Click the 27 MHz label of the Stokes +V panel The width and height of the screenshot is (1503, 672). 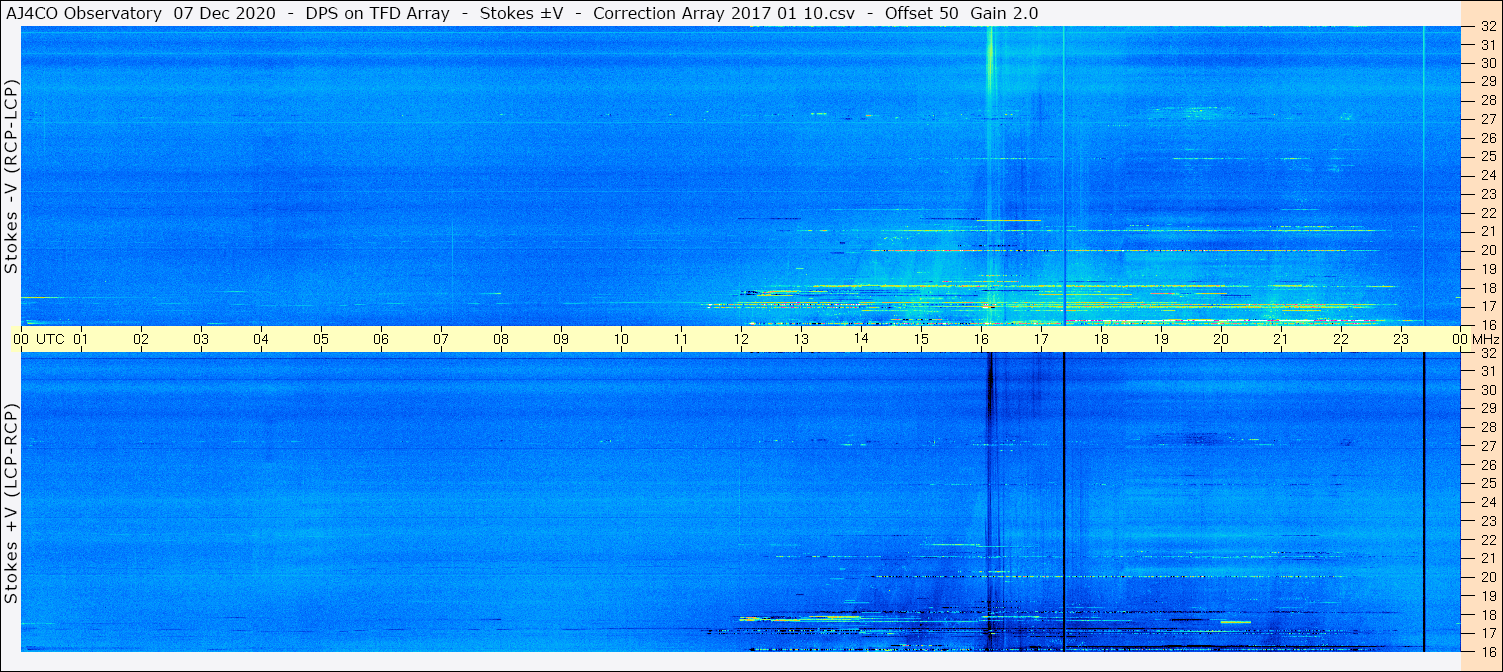click(1487, 446)
